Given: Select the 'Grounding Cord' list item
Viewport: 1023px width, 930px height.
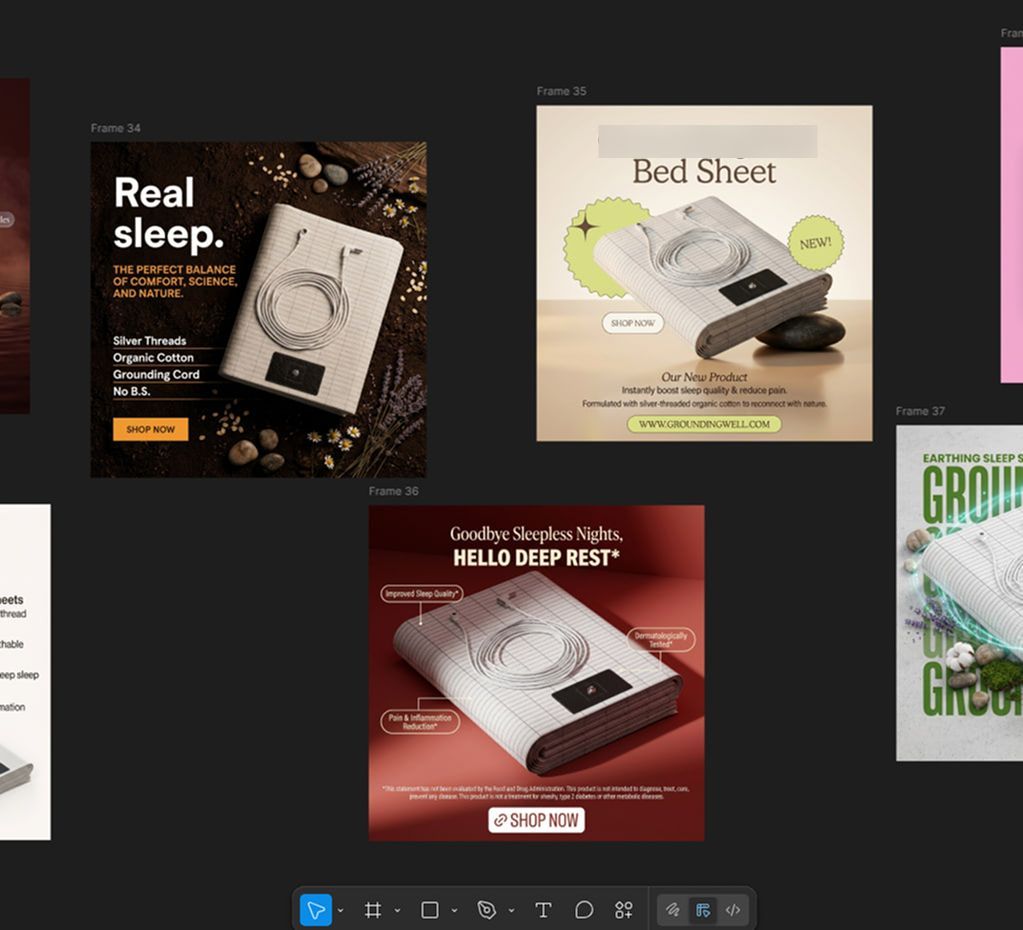Looking at the screenshot, I should pos(156,375).
